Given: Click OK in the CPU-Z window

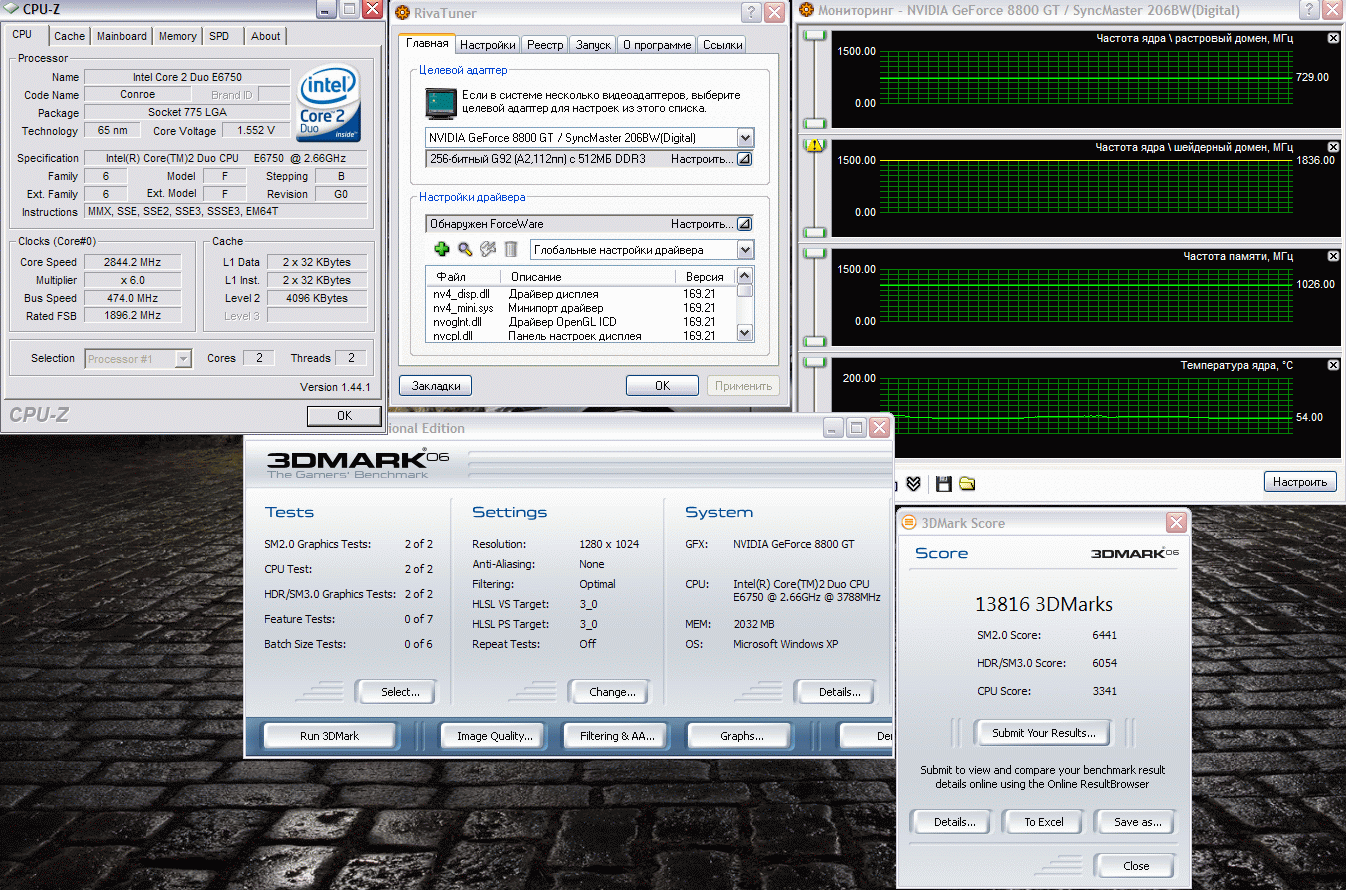Looking at the screenshot, I should pyautogui.click(x=344, y=416).
